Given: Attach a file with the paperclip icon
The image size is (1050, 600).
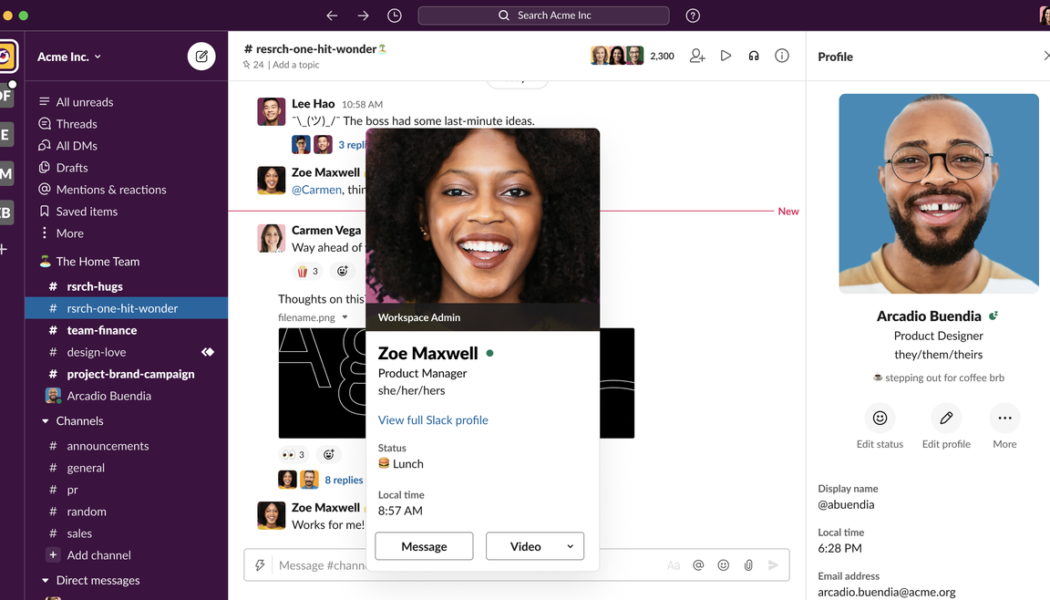Looking at the screenshot, I should coord(748,565).
